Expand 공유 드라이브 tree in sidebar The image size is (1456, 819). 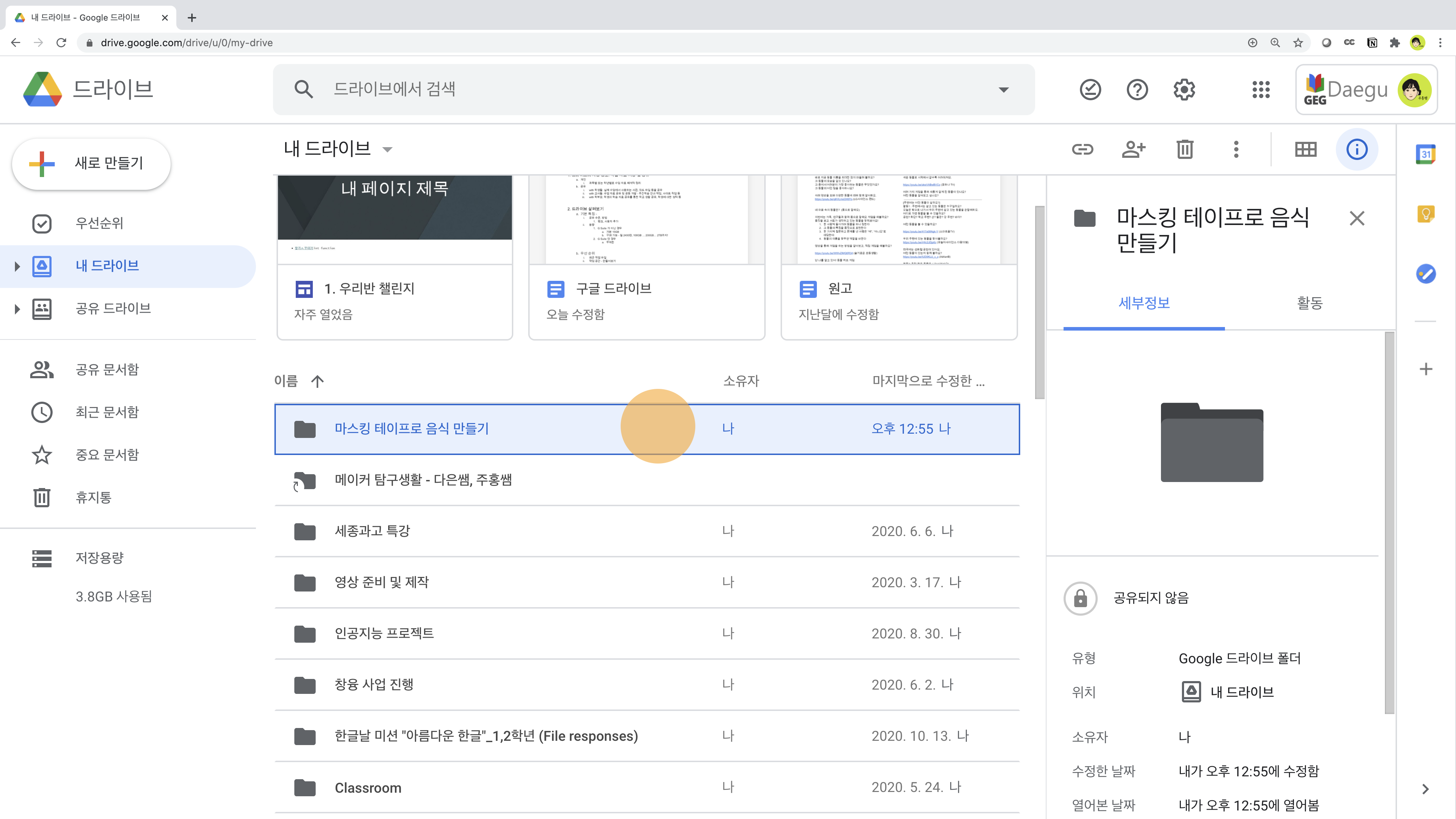pyautogui.click(x=17, y=309)
